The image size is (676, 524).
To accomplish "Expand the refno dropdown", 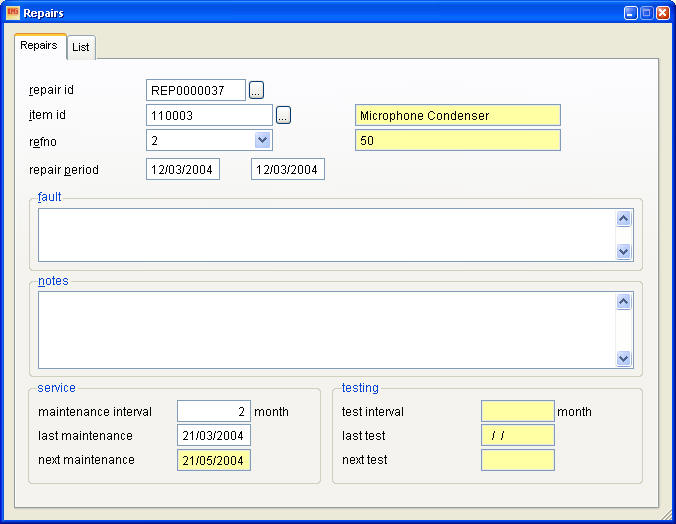I will pos(262,140).
